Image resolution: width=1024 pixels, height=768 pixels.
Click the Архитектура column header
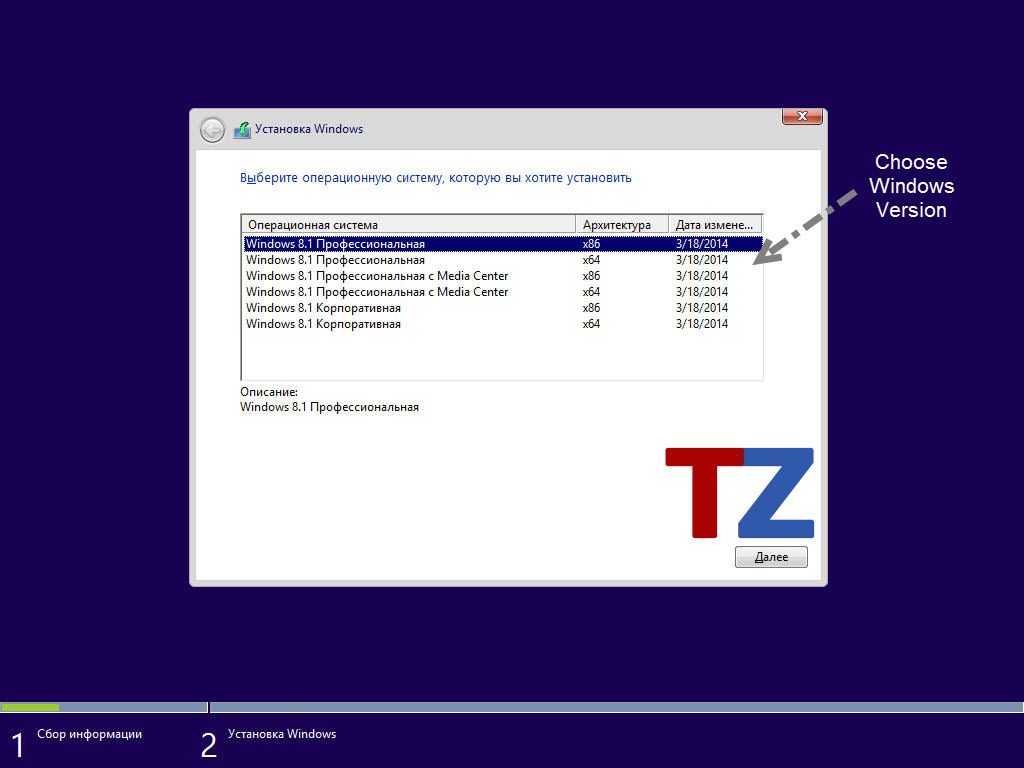point(622,225)
